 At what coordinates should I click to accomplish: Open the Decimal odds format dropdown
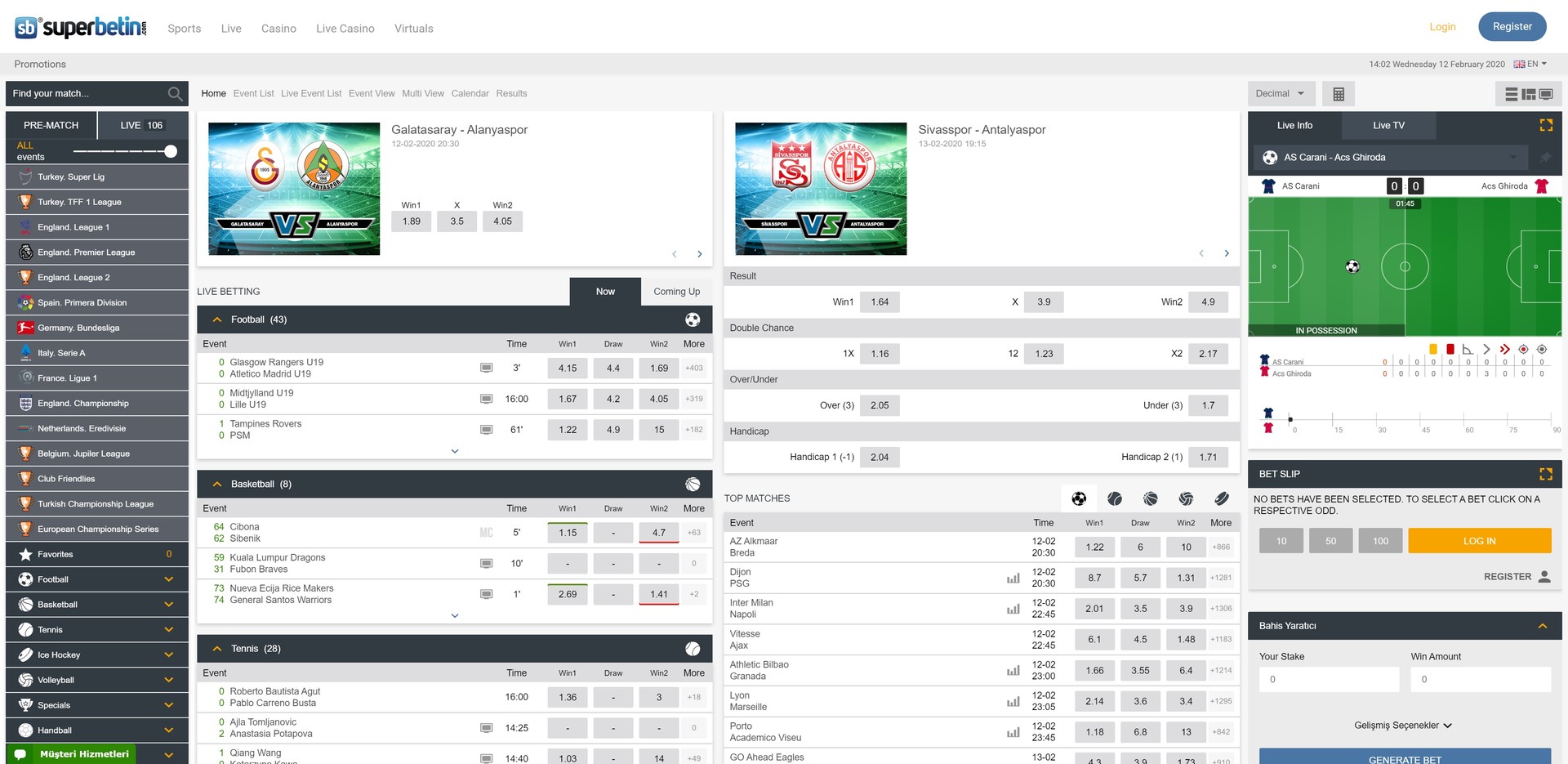1281,94
